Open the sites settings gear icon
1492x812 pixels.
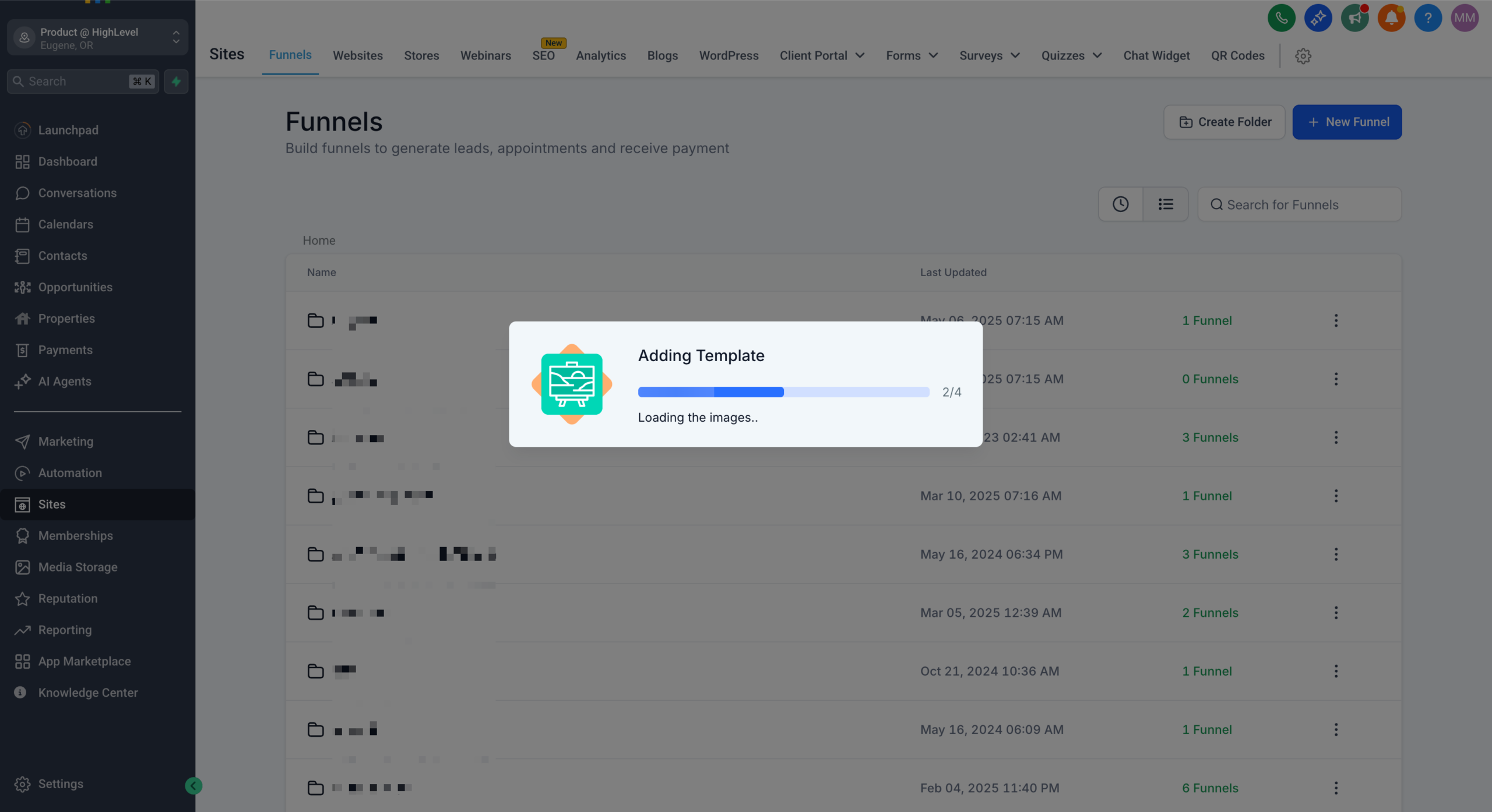point(1303,55)
